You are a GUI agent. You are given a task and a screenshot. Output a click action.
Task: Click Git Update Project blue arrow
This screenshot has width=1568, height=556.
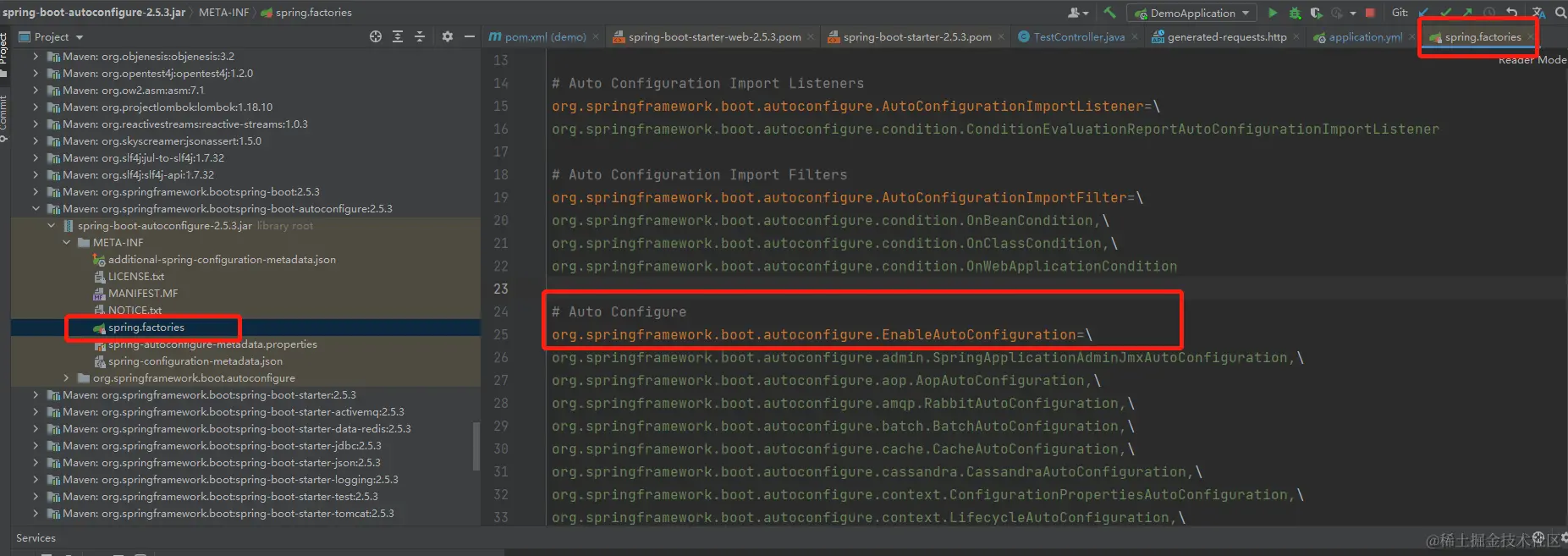tap(1423, 13)
